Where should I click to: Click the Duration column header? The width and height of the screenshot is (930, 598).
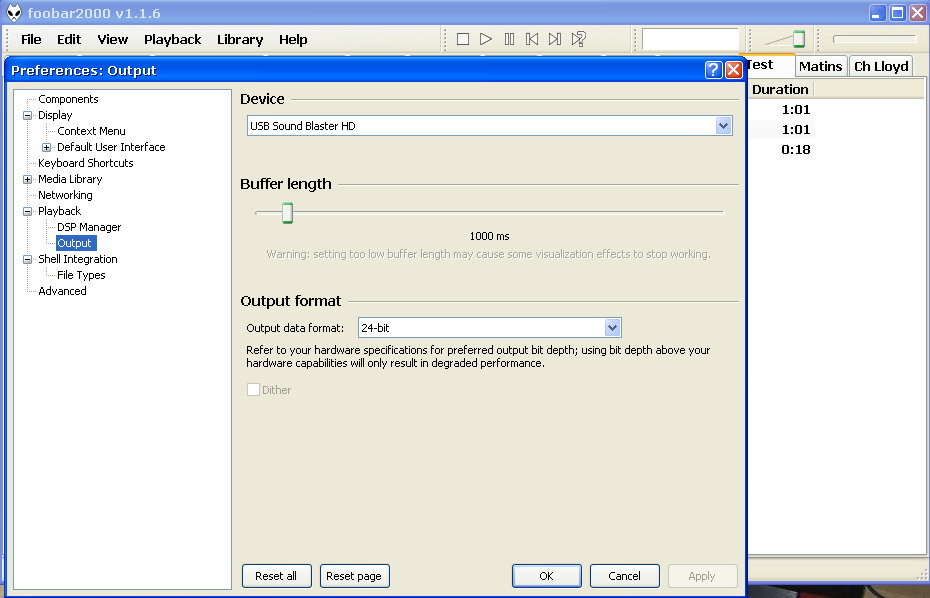tap(780, 90)
